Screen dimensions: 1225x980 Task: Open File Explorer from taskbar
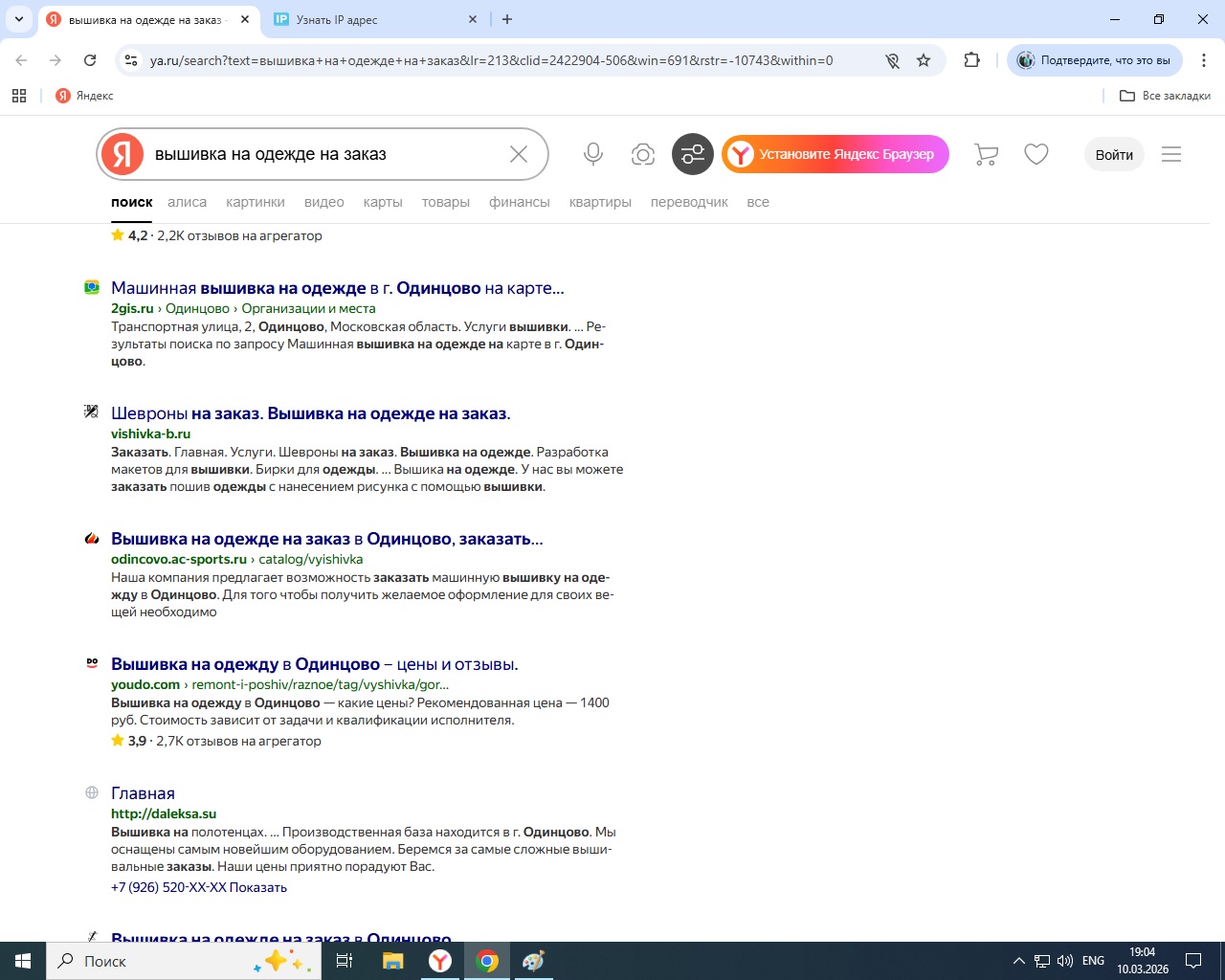[393, 961]
